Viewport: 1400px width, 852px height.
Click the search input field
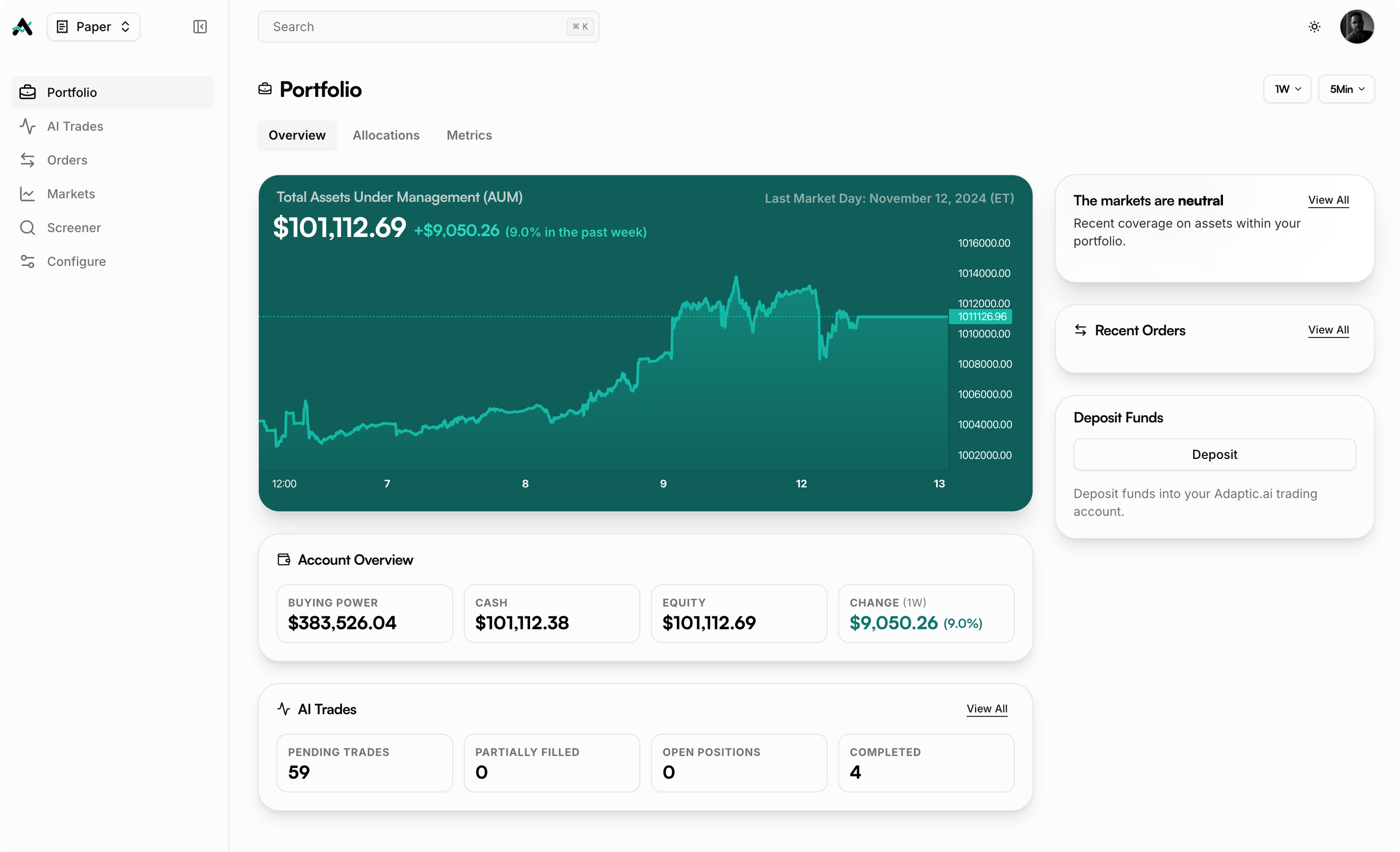(x=428, y=26)
